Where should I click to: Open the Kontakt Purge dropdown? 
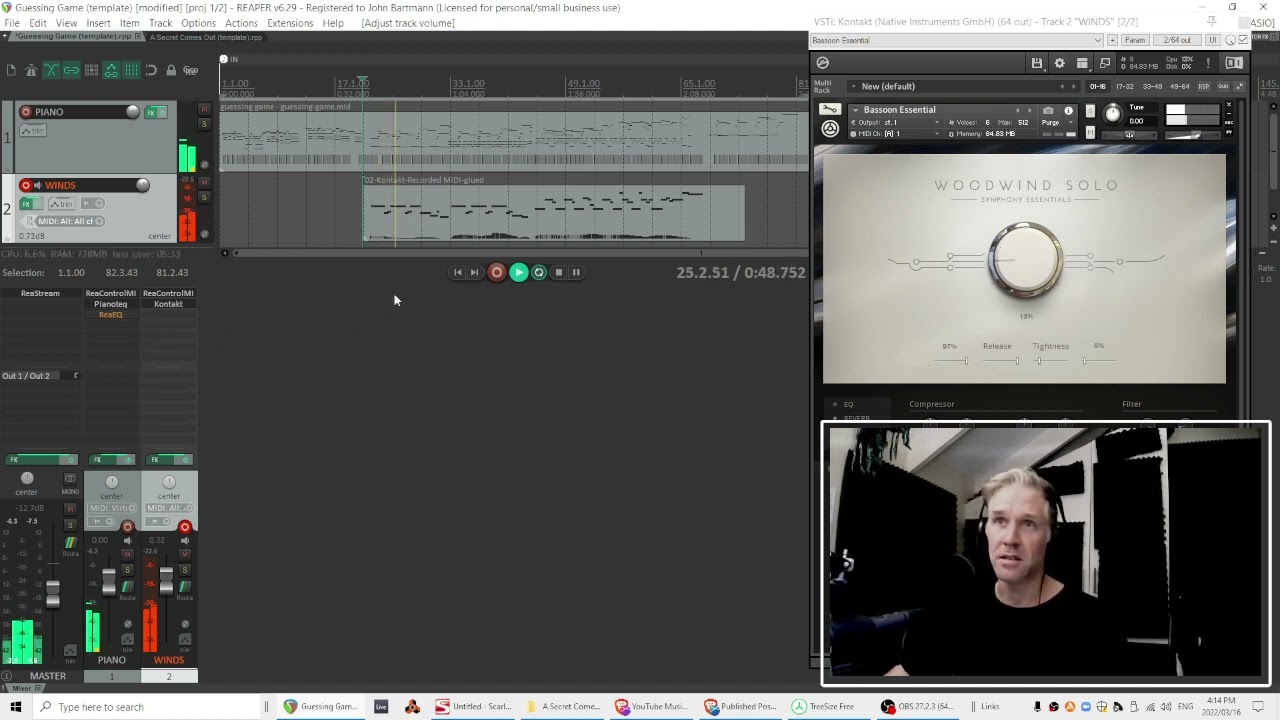[1058, 122]
